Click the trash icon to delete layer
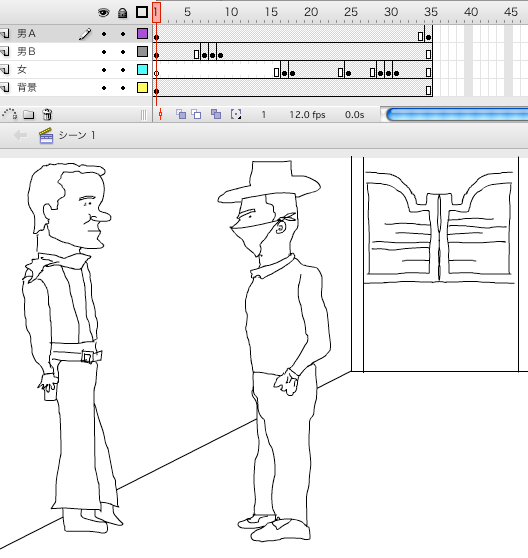Screen dimensions: 528x558 pyautogui.click(x=47, y=115)
